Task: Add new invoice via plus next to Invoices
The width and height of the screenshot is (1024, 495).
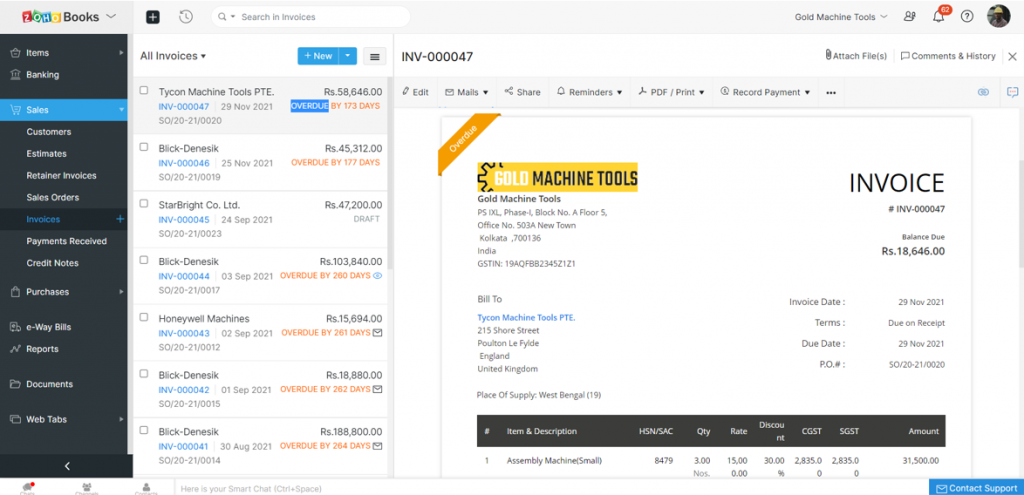Action: [120, 219]
